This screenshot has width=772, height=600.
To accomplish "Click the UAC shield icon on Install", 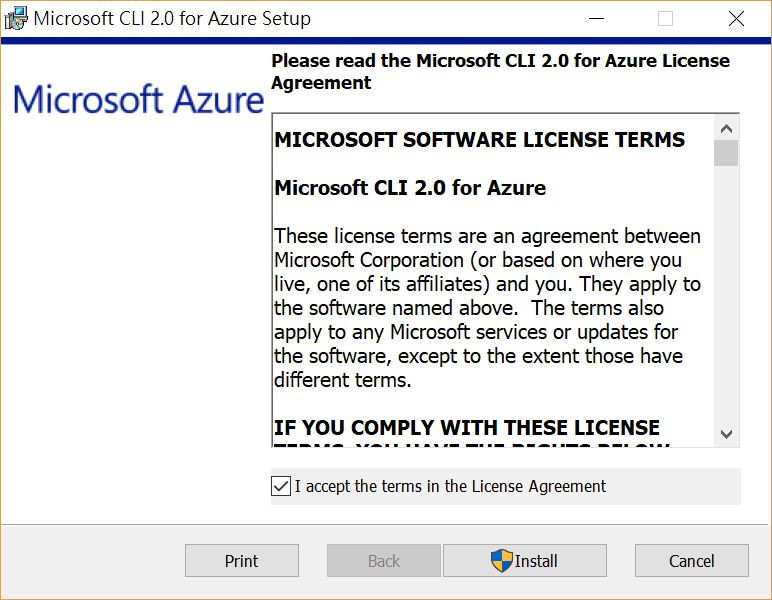I will click(x=502, y=561).
